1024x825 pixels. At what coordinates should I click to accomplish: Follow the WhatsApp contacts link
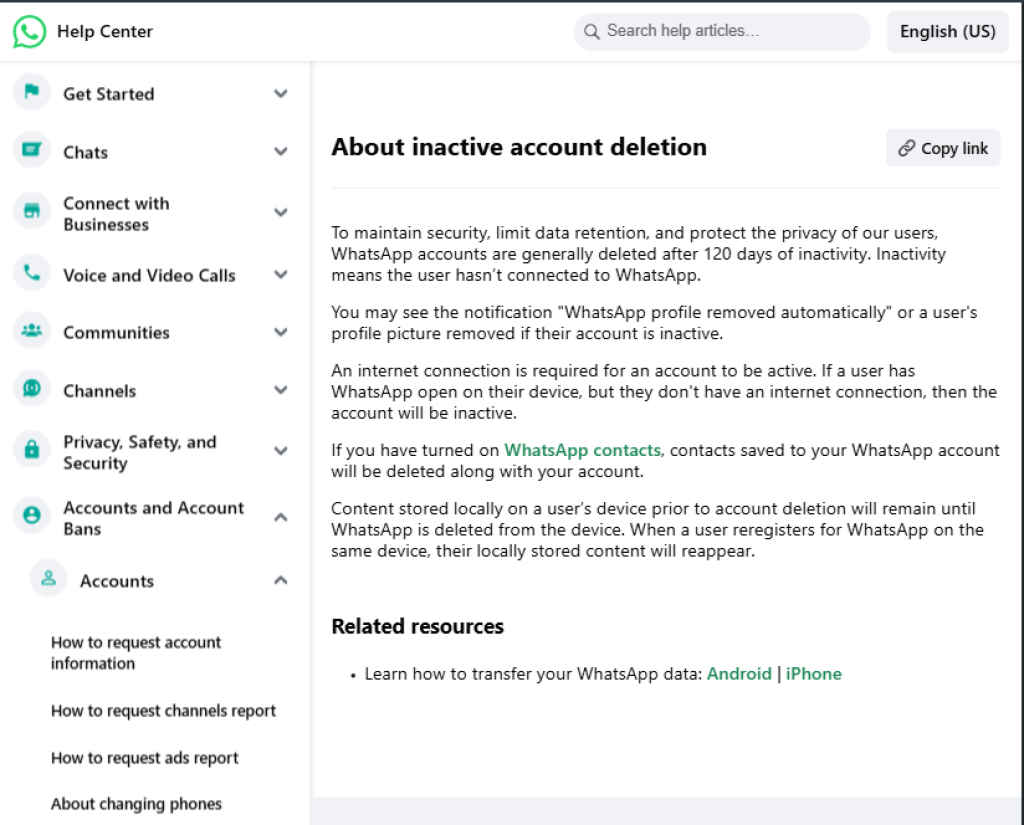582,450
